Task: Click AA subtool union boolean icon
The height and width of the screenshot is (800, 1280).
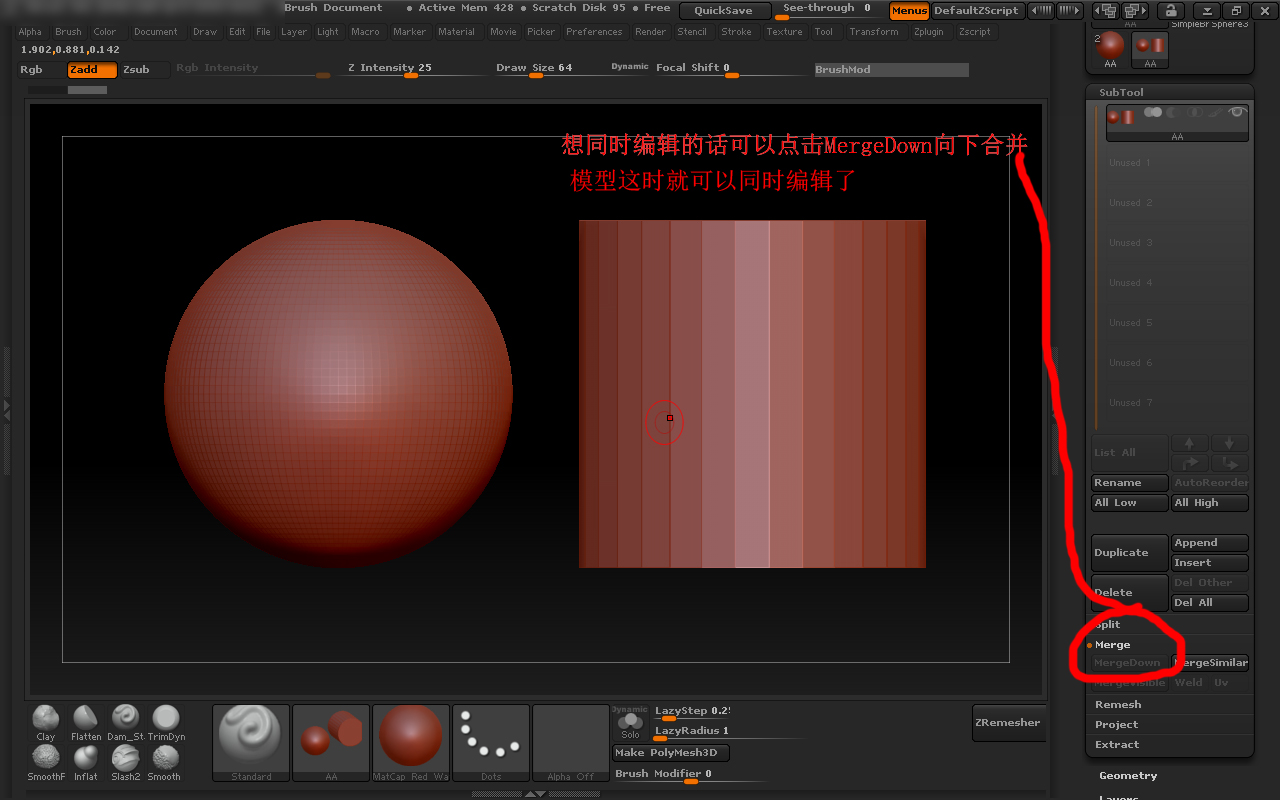Action: 1154,113
